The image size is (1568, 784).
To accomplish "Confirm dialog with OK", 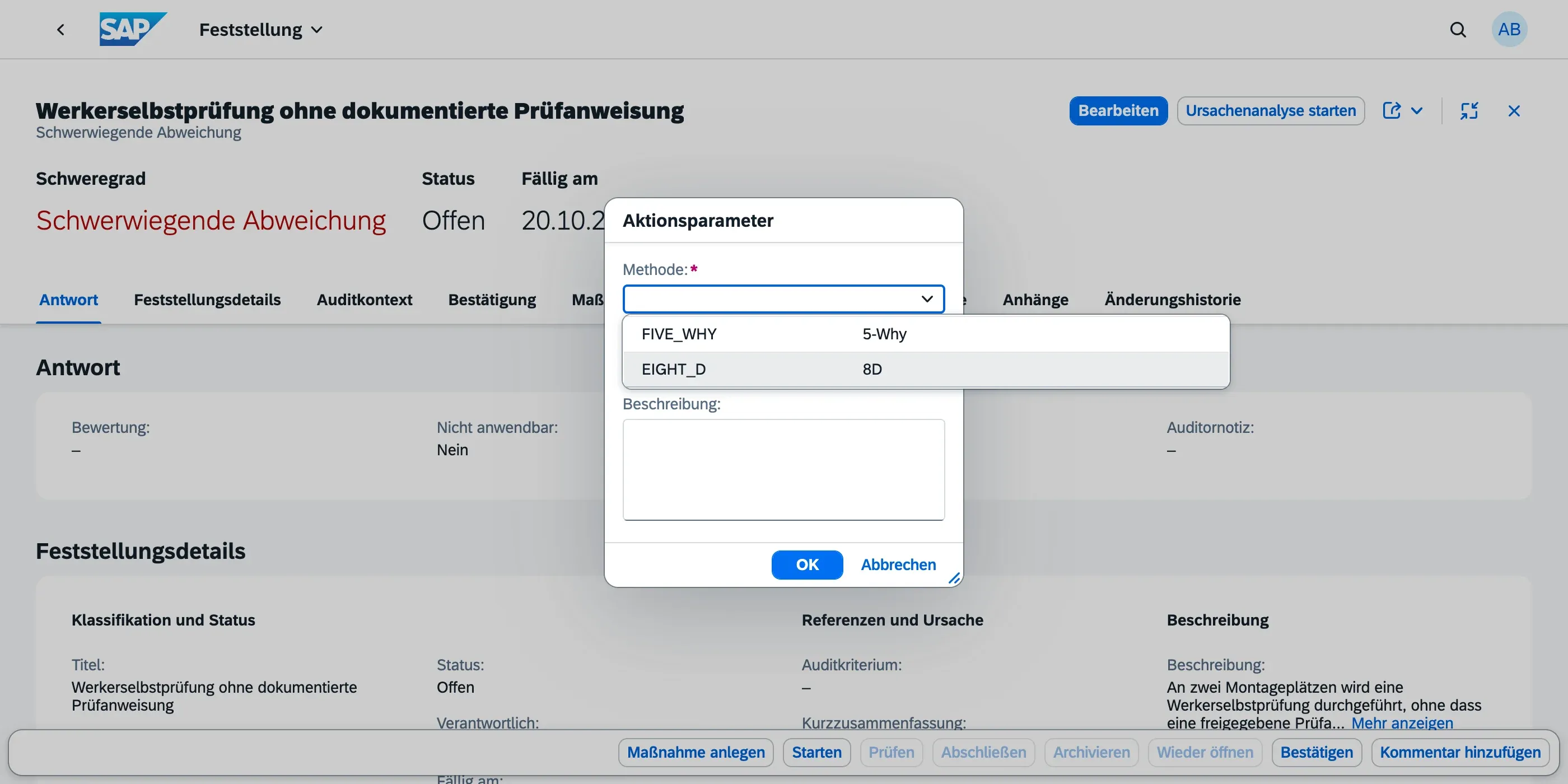I will [807, 565].
